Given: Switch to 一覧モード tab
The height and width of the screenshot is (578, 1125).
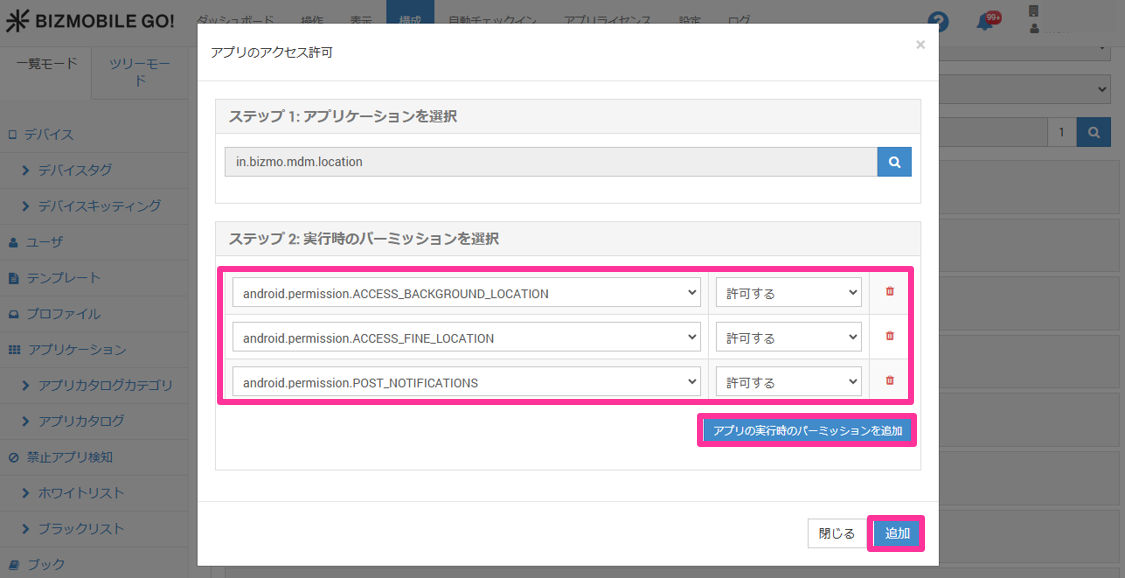Looking at the screenshot, I should [46, 64].
